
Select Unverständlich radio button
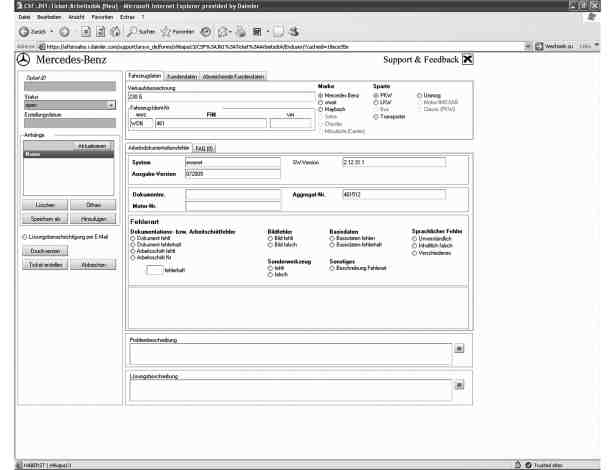414,239
